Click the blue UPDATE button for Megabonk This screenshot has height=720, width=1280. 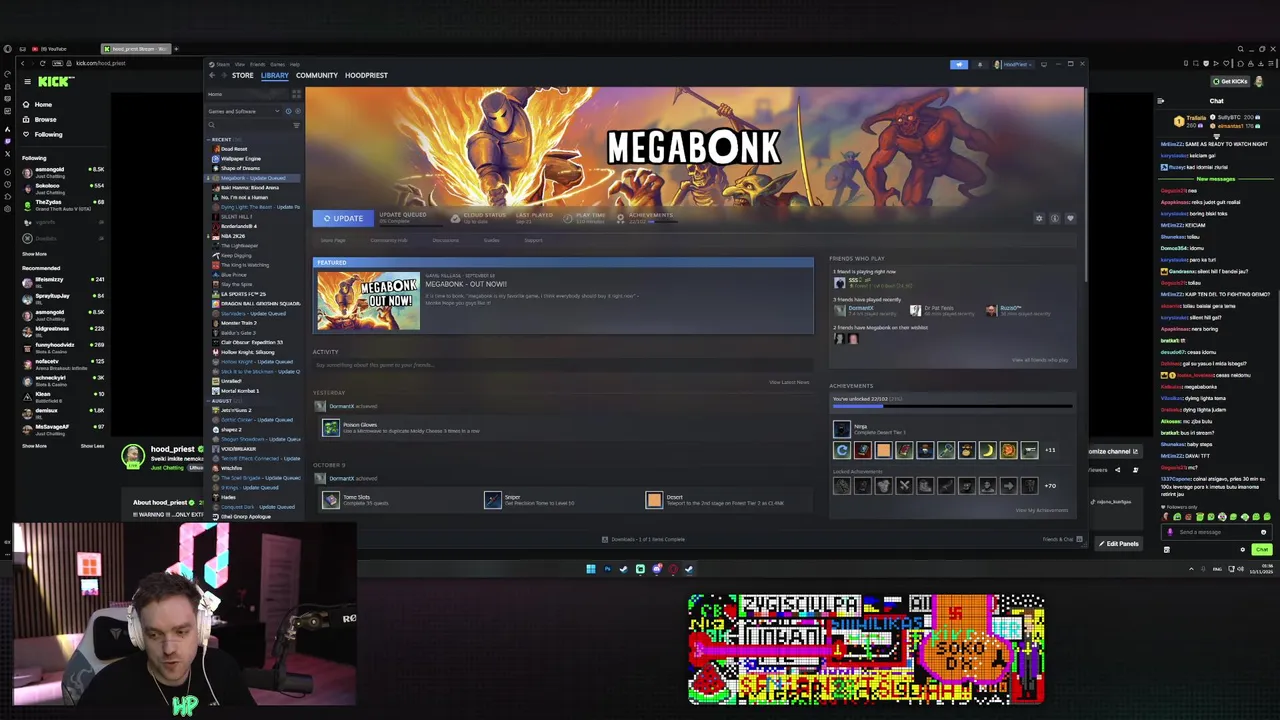343,218
